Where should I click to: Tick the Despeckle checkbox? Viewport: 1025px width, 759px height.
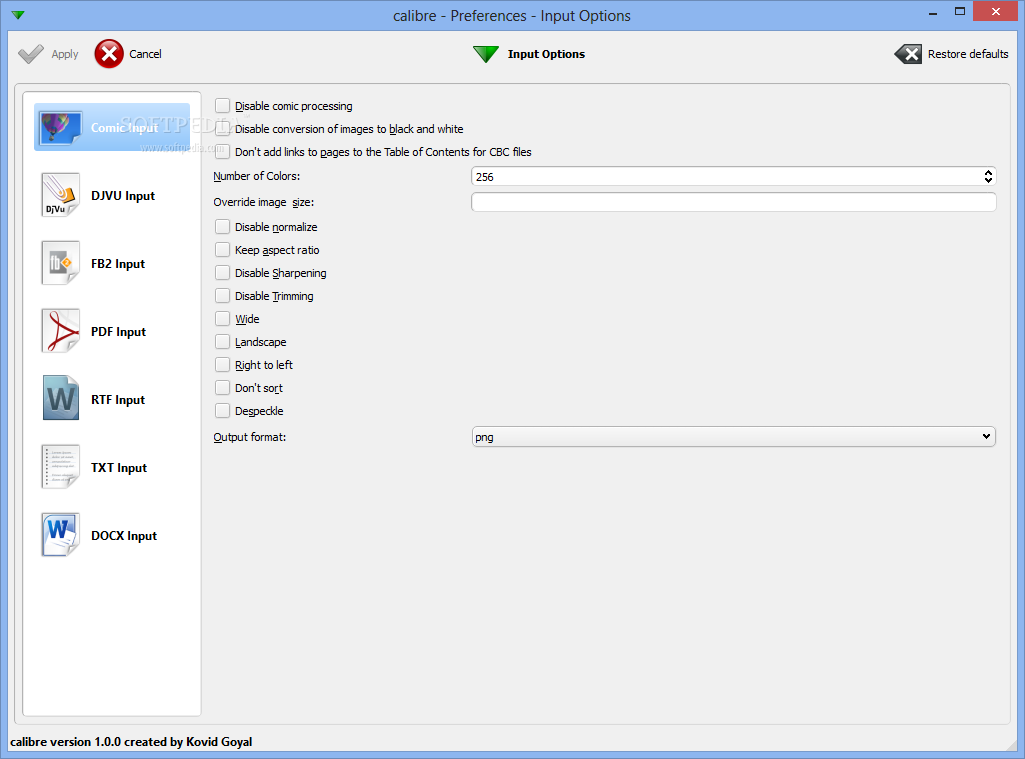click(x=223, y=411)
